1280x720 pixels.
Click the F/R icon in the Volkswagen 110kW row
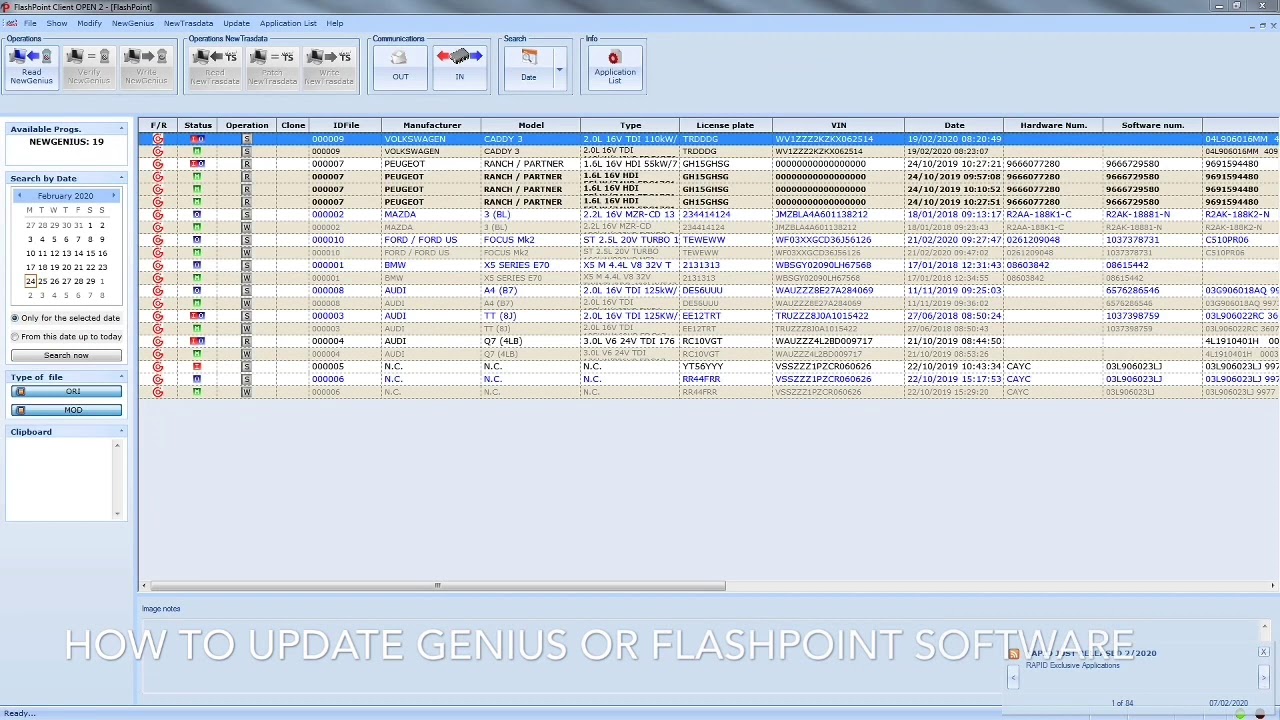pos(158,139)
